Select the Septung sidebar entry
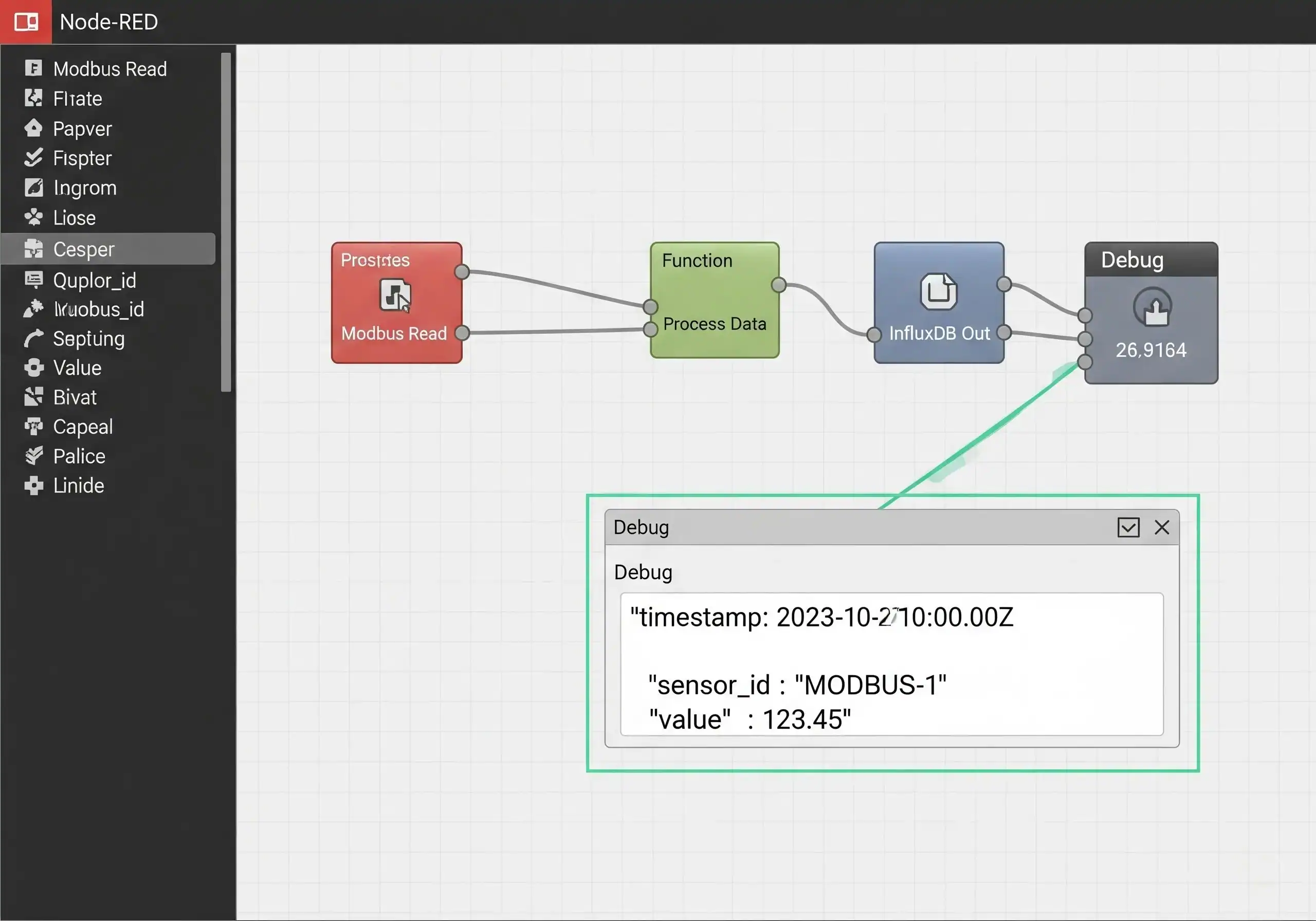The width and height of the screenshot is (1316, 921). tap(89, 339)
